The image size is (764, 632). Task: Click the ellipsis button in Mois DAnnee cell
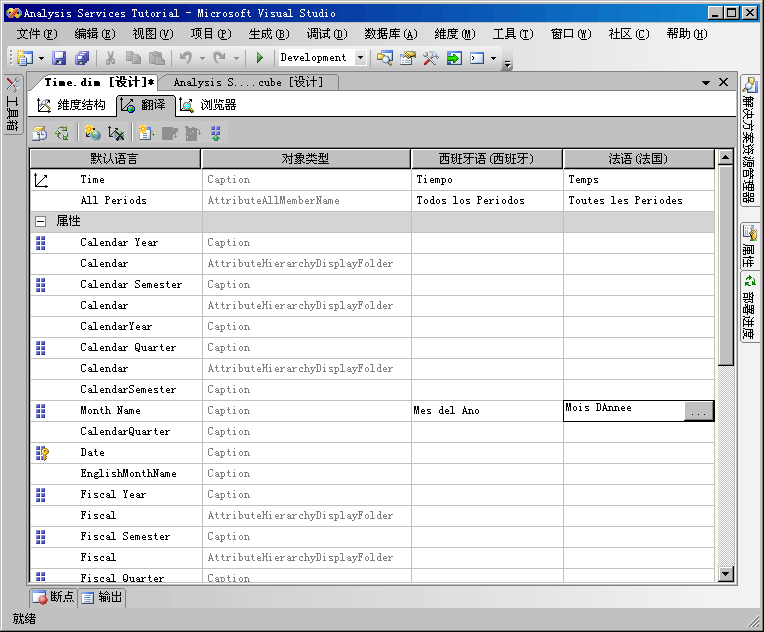point(699,411)
